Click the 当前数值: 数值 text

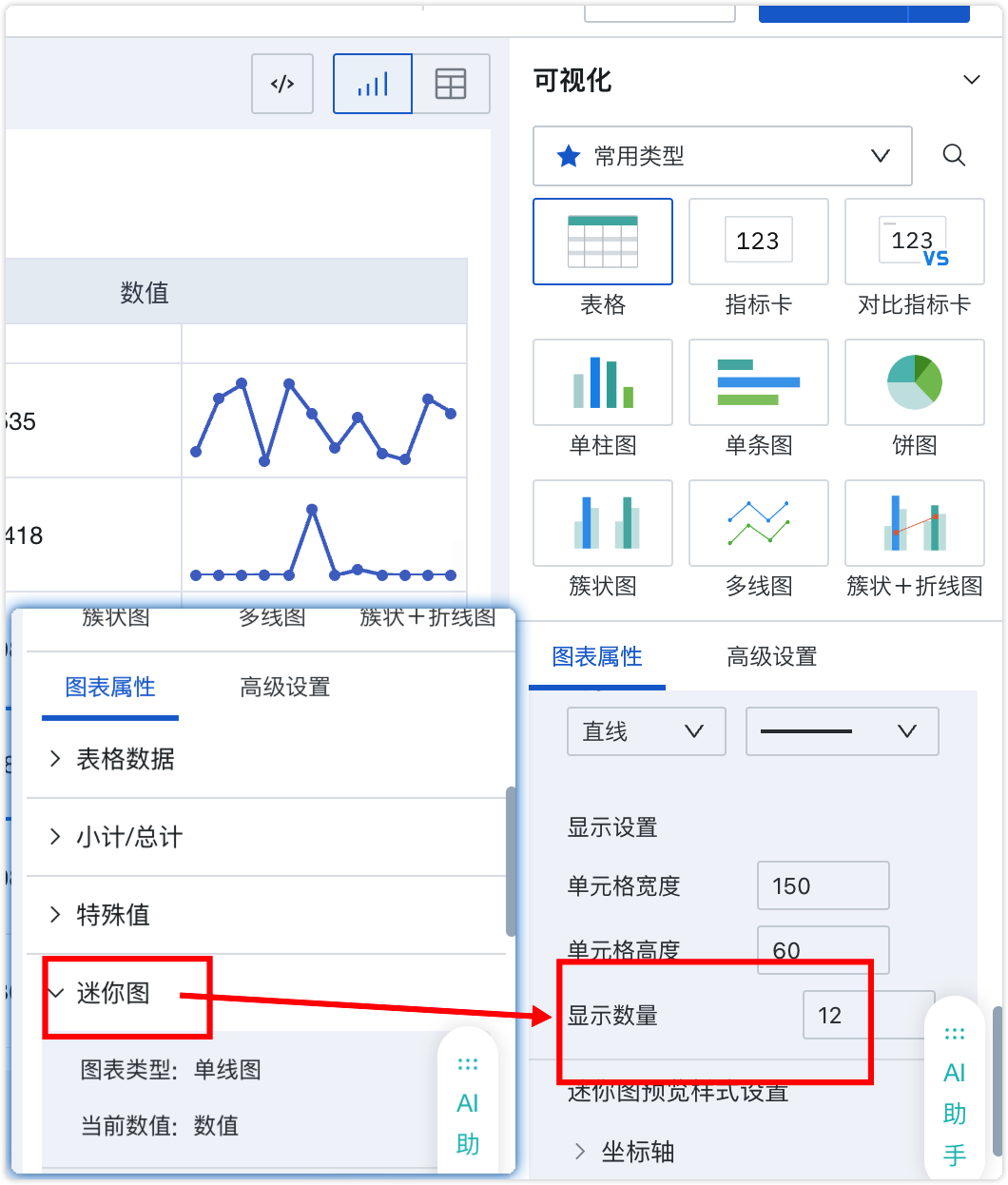coord(160,1126)
